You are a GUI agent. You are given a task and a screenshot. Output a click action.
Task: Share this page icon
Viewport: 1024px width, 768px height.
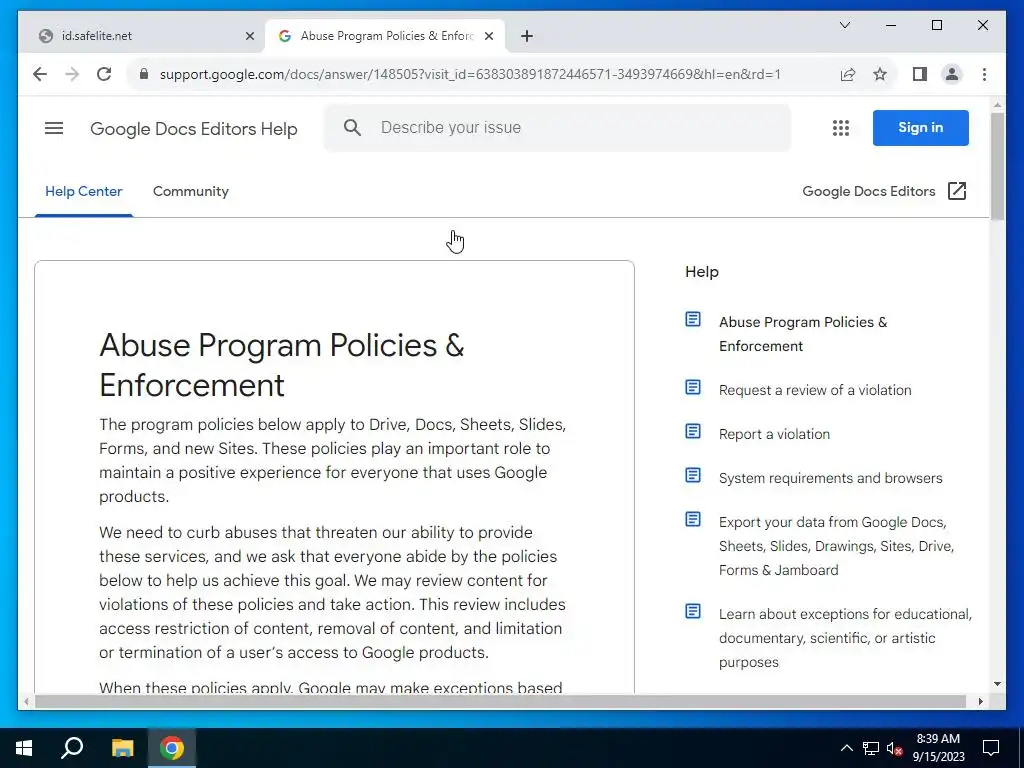pyautogui.click(x=848, y=74)
